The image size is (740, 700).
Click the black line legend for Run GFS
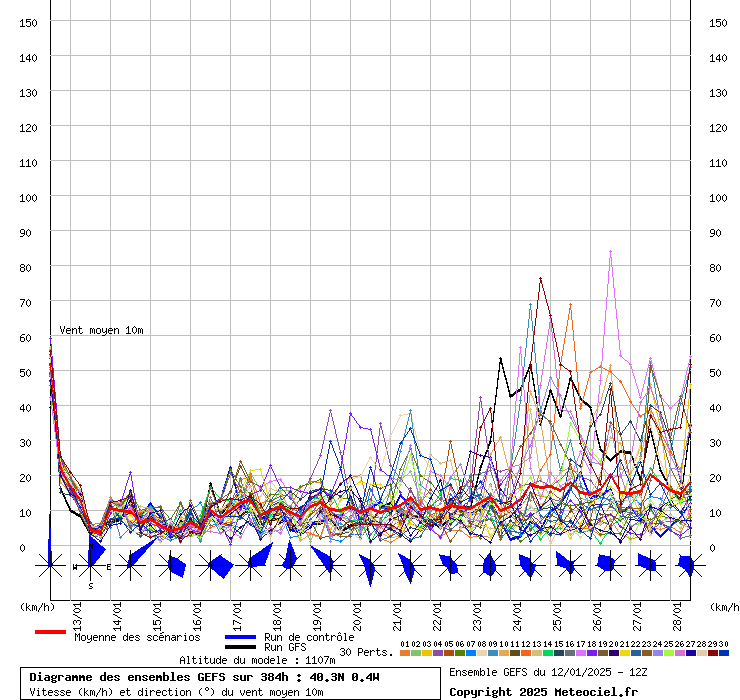tap(240, 647)
